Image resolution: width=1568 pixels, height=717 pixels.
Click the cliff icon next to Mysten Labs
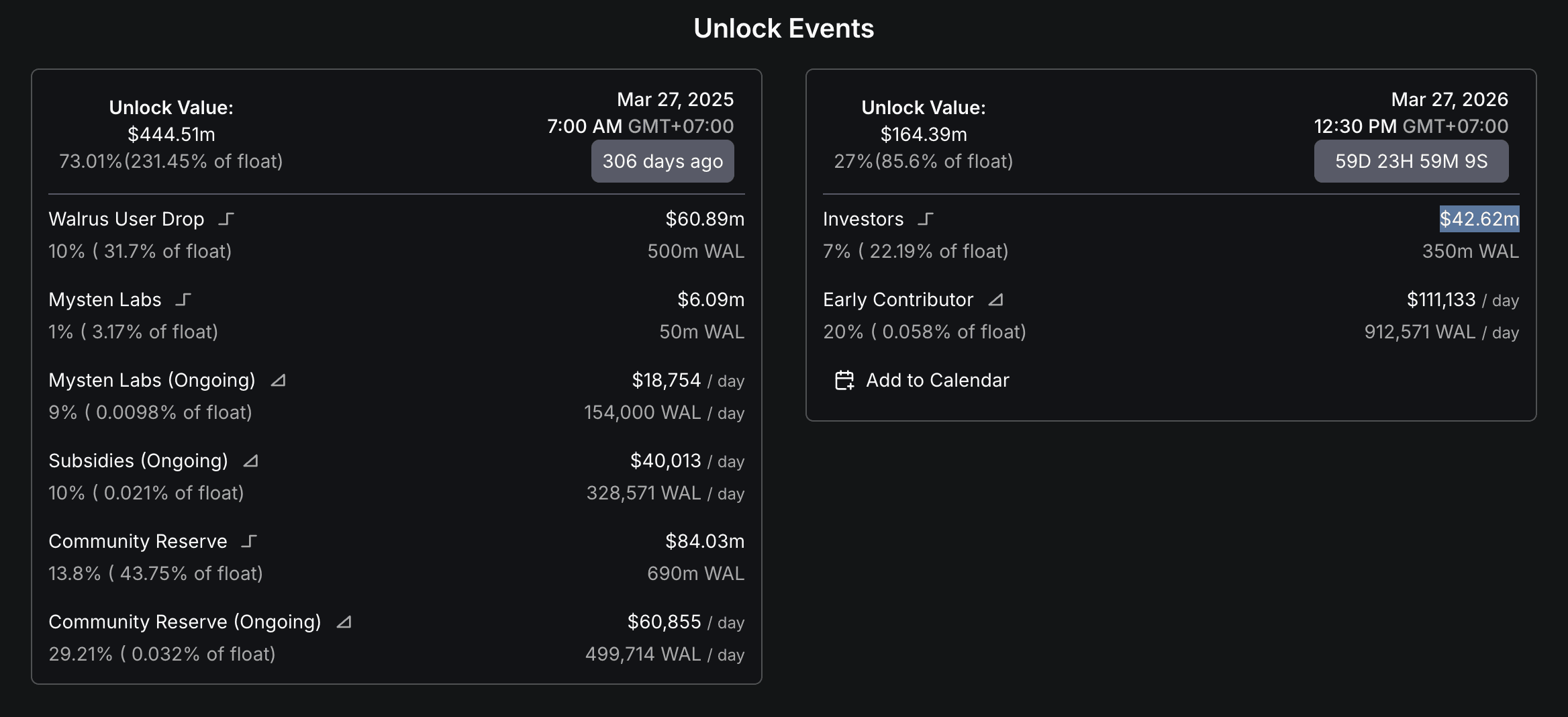click(183, 299)
